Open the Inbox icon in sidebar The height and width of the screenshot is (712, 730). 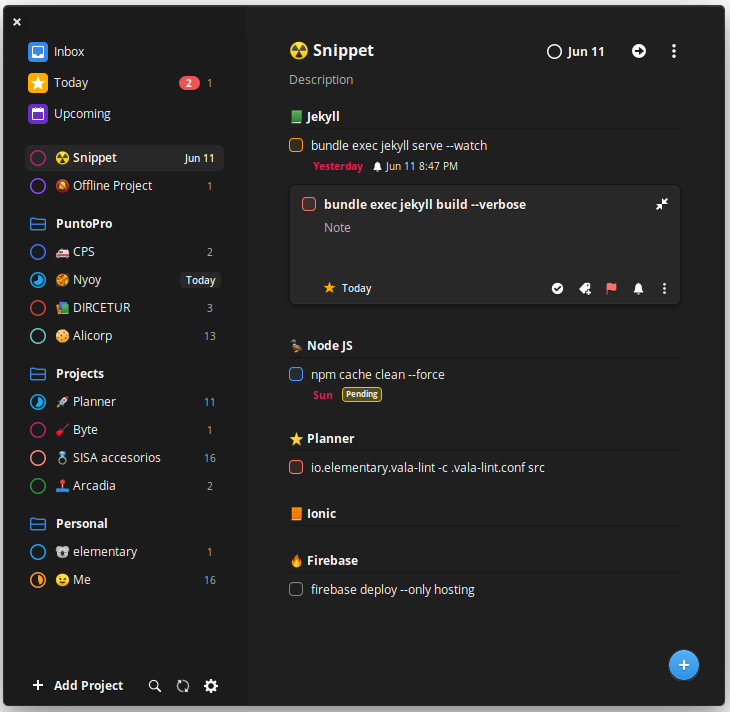pos(38,52)
